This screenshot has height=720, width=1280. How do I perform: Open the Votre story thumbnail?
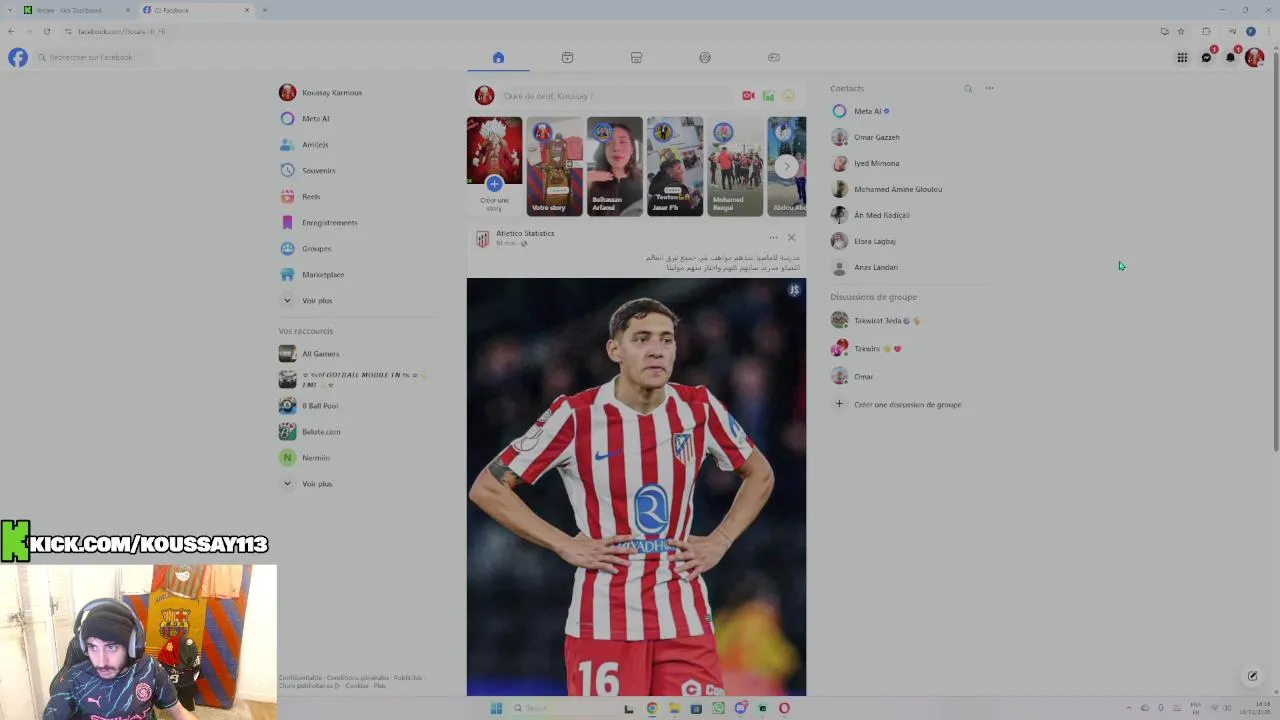[x=554, y=166]
